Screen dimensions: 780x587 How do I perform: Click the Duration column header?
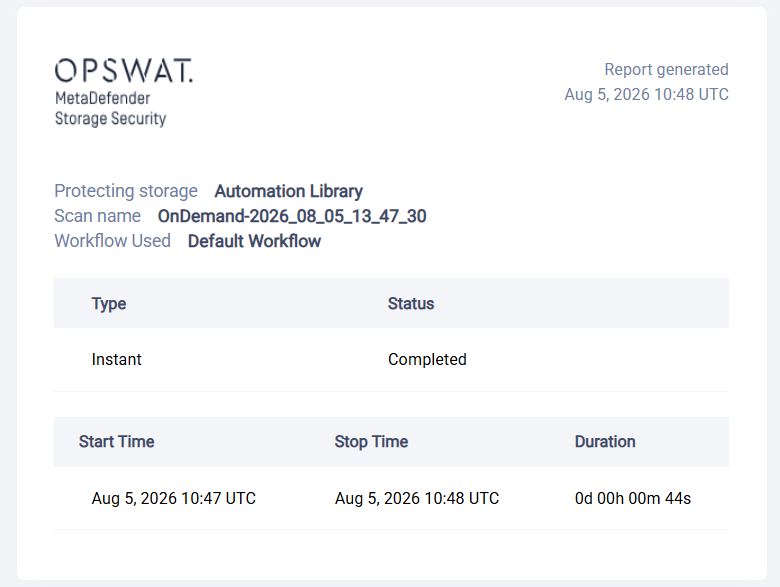coord(605,442)
